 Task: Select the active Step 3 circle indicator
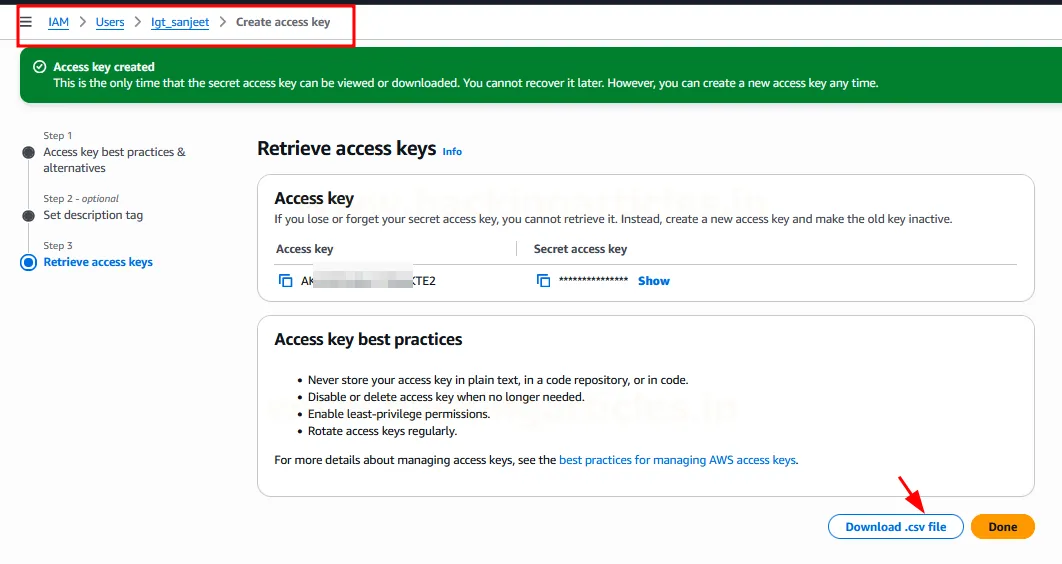pyautogui.click(x=28, y=262)
